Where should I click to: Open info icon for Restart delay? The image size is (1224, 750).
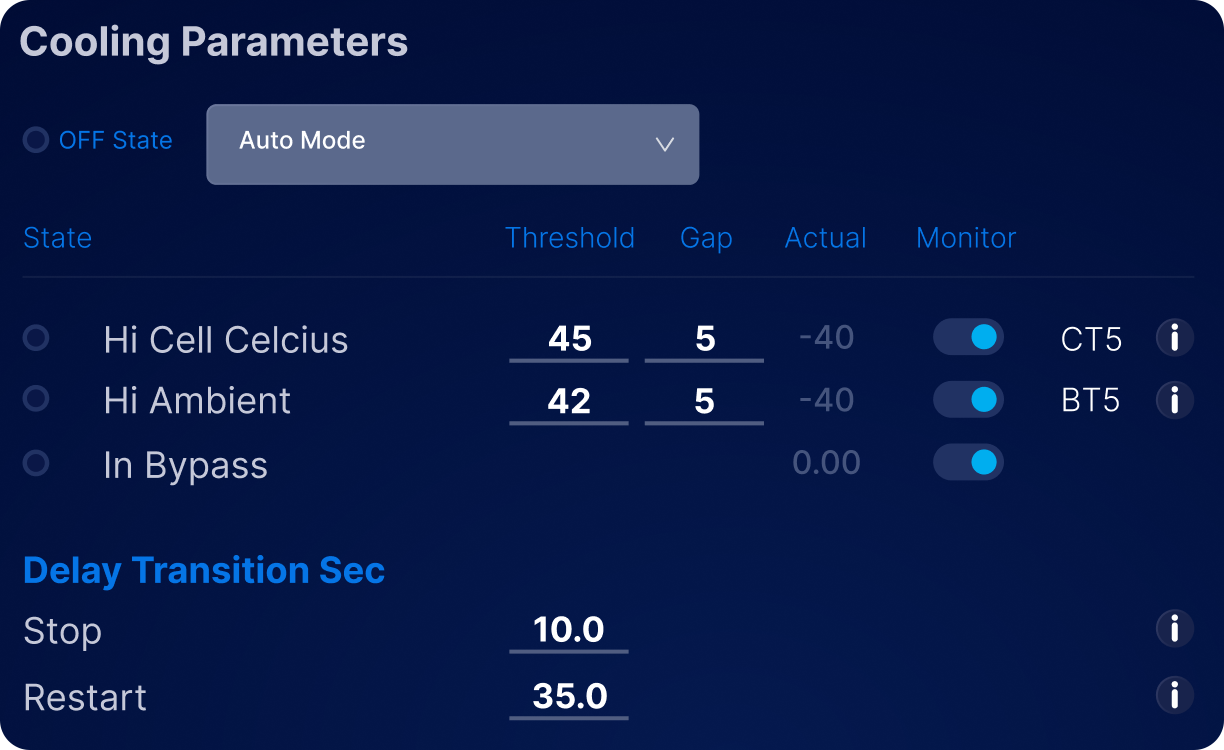(1174, 695)
